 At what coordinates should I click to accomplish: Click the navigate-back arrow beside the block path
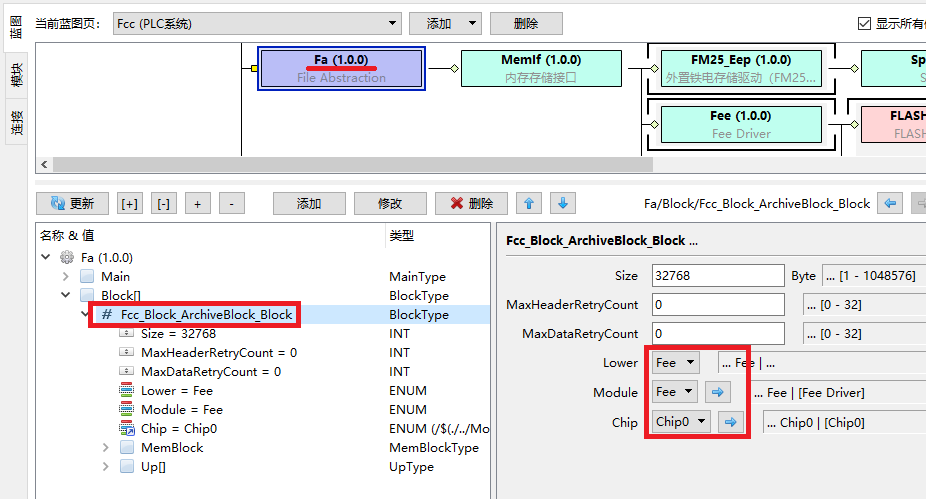(891, 203)
